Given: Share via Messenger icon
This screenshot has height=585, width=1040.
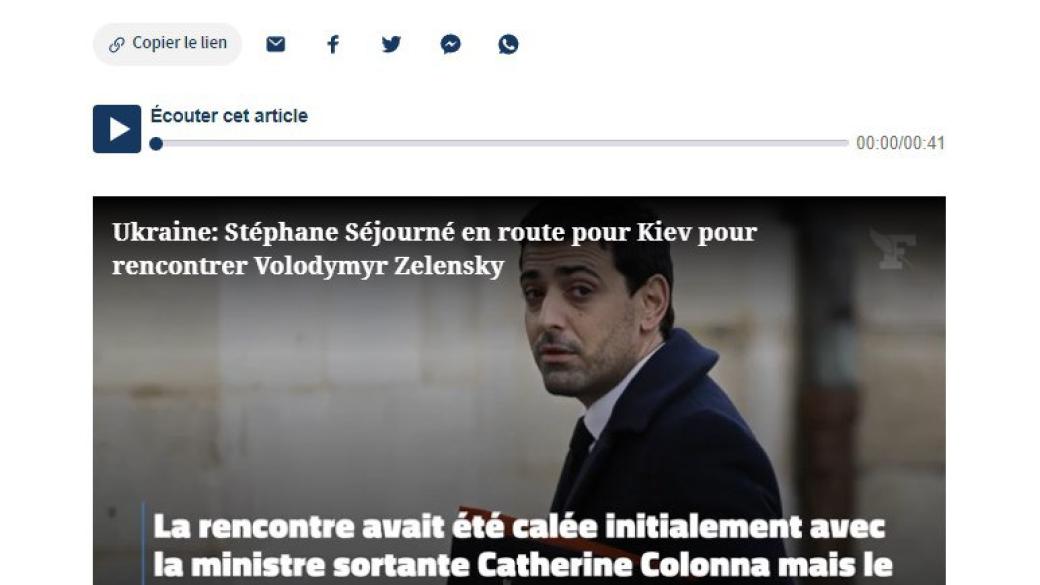Looking at the screenshot, I should click(x=450, y=44).
